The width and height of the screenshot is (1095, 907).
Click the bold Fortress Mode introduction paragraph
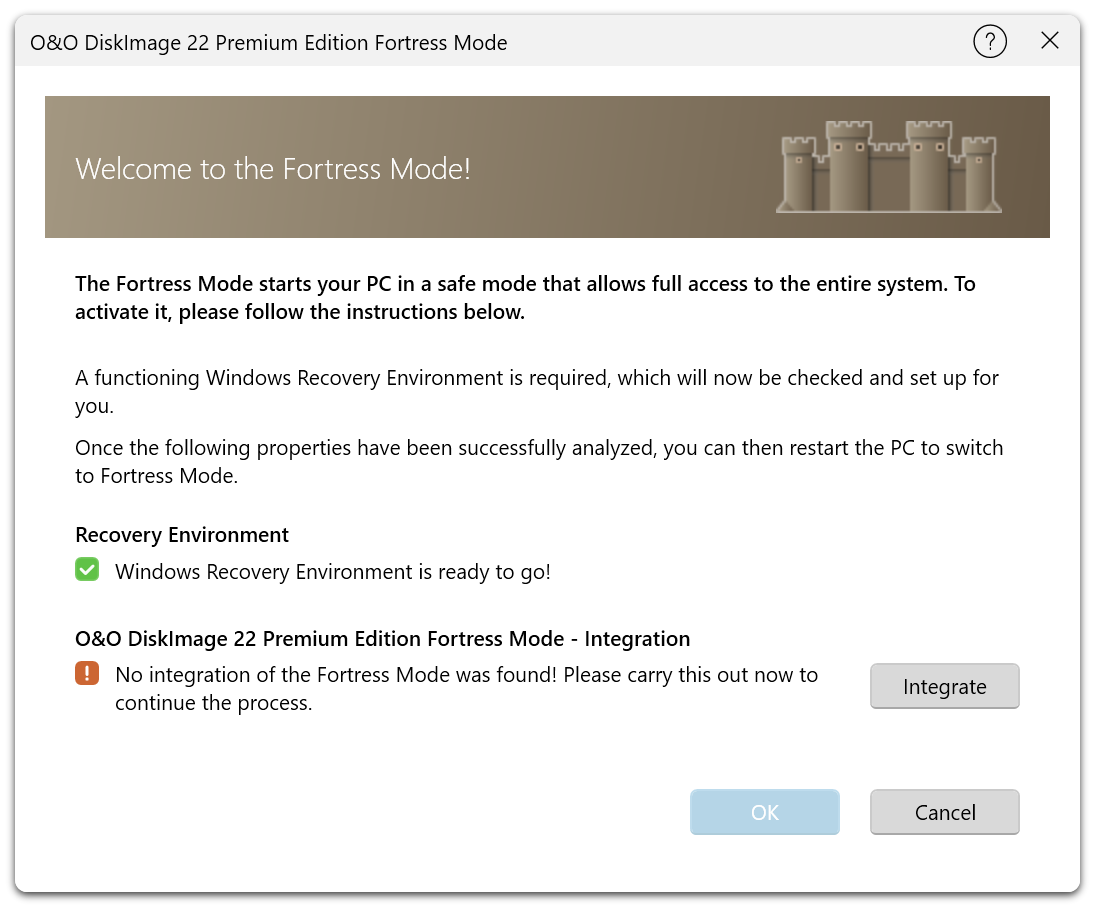[524, 297]
